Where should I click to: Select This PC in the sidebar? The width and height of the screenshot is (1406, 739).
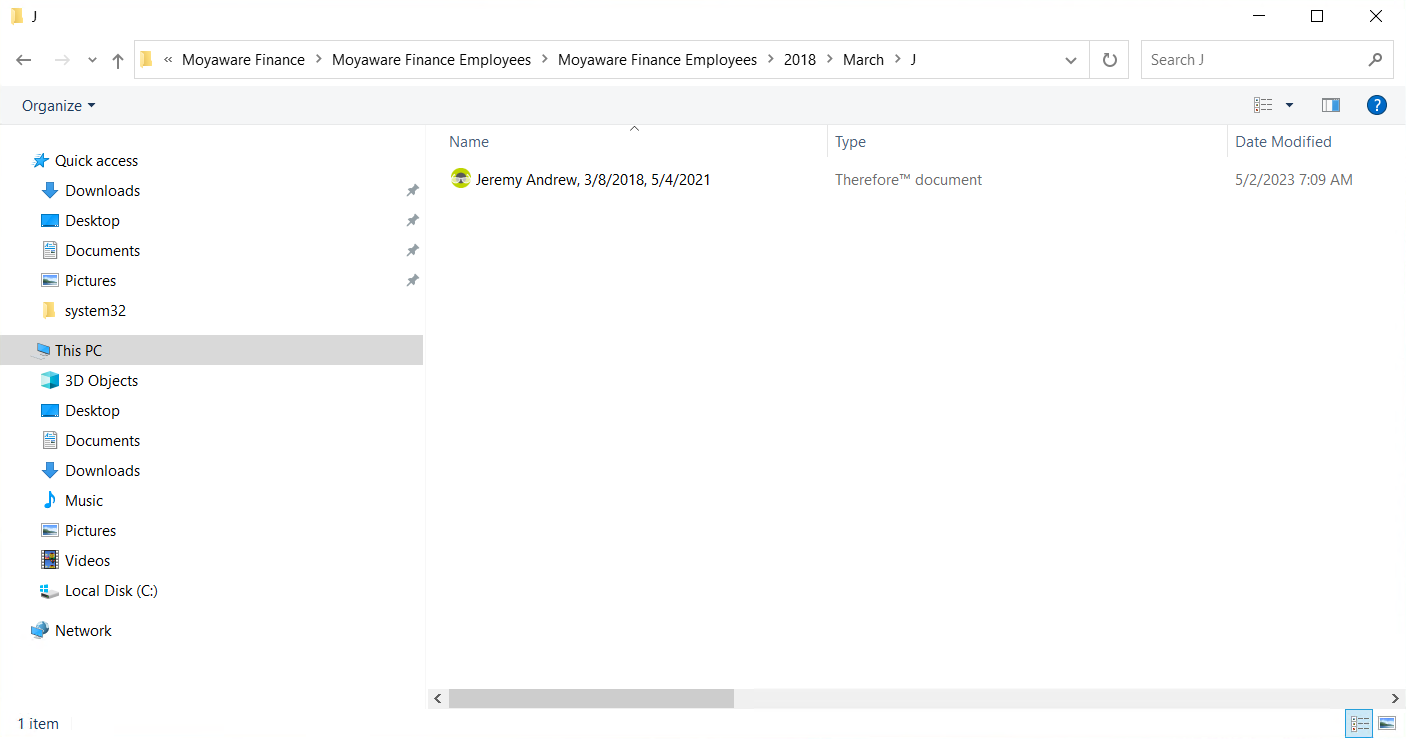80,350
